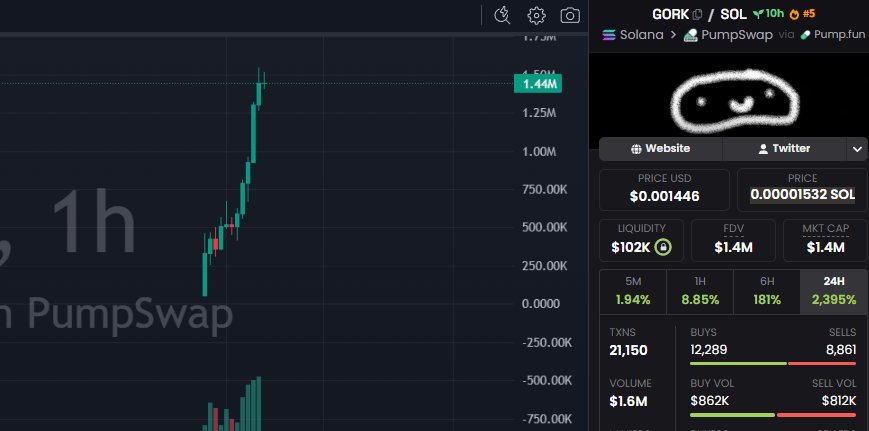Select the 5M timeframe tab

pyautogui.click(x=632, y=290)
